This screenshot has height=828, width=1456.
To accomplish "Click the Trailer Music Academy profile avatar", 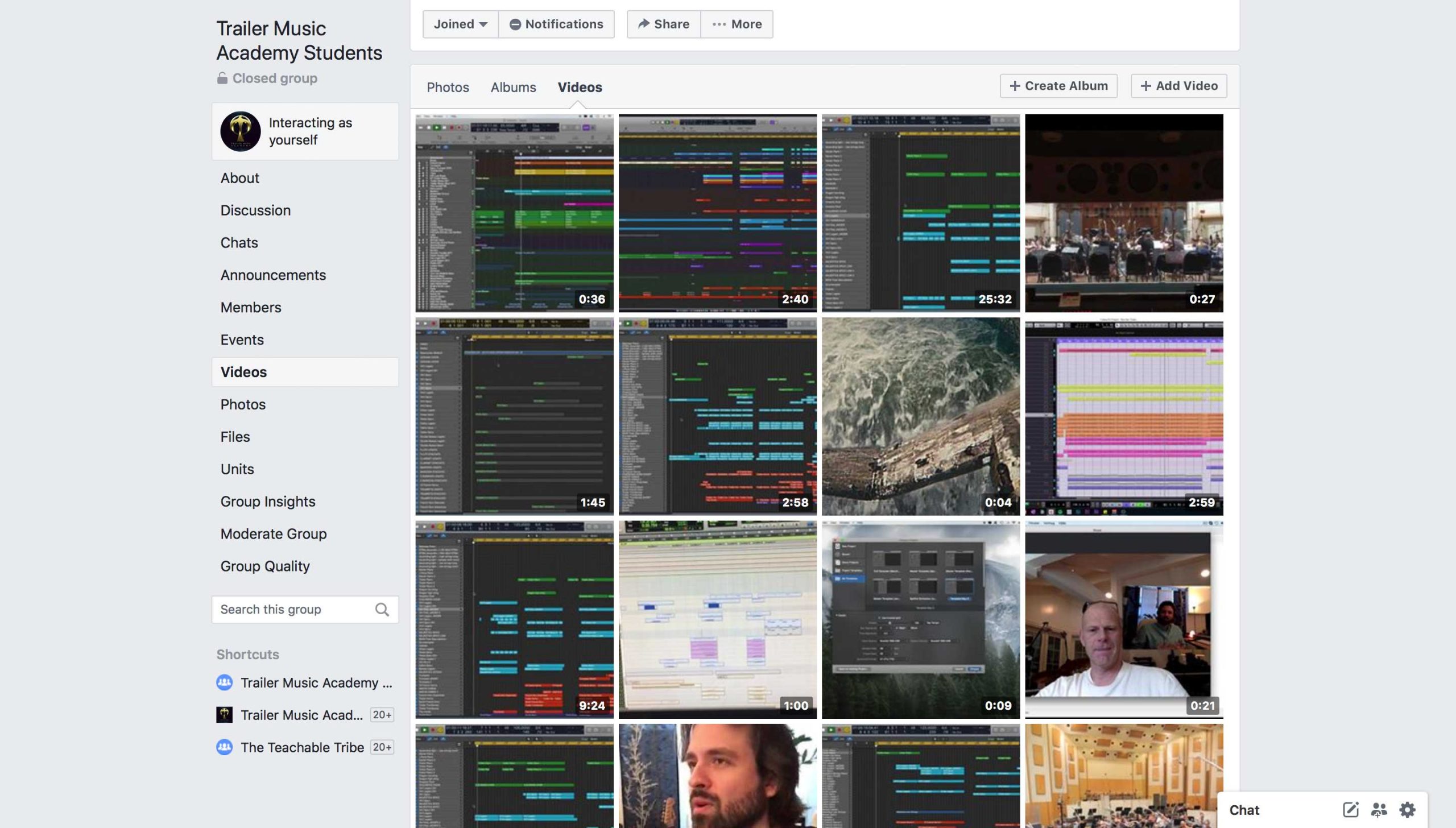I will [241, 131].
